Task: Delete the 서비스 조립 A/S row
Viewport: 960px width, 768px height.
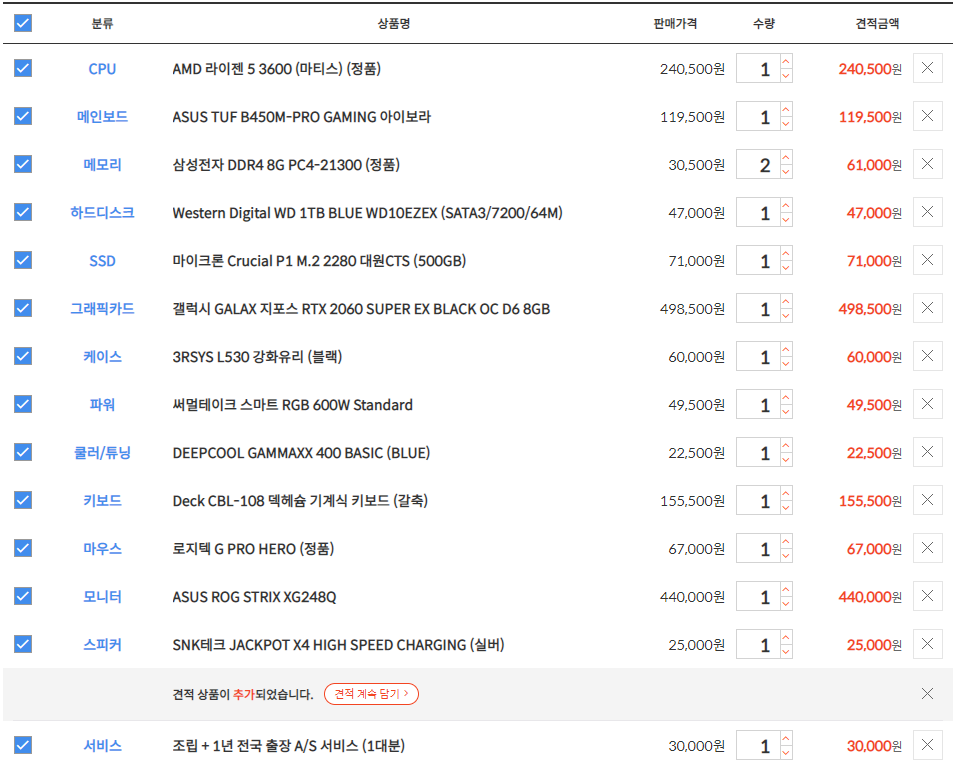Action: (927, 745)
